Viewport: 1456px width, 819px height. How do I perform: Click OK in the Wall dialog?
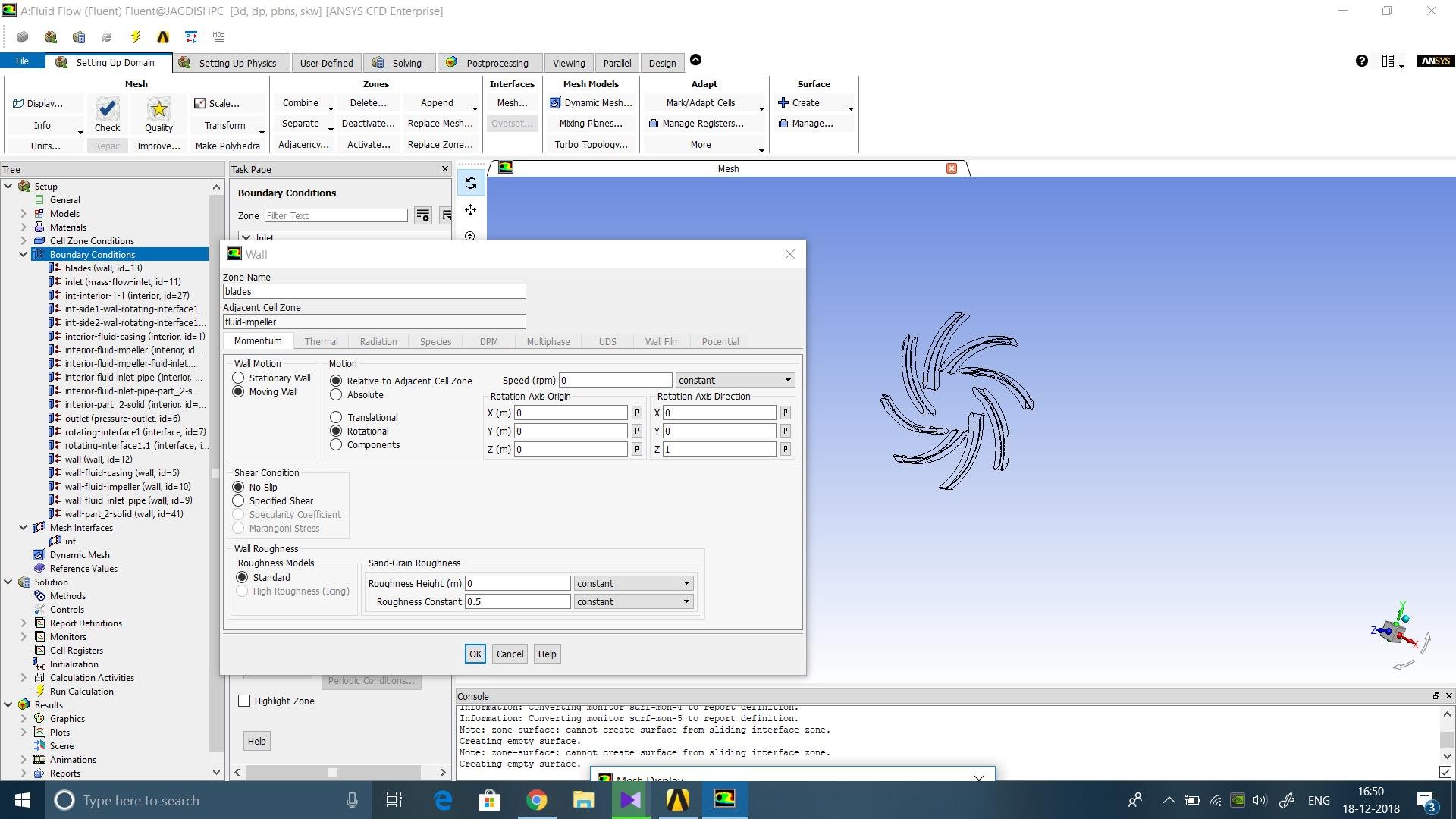[x=475, y=654]
